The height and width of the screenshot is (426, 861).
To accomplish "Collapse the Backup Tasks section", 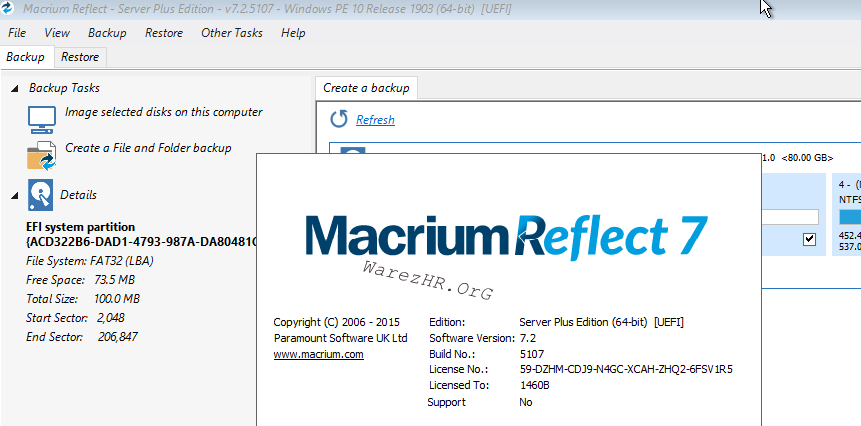I will tap(15, 89).
